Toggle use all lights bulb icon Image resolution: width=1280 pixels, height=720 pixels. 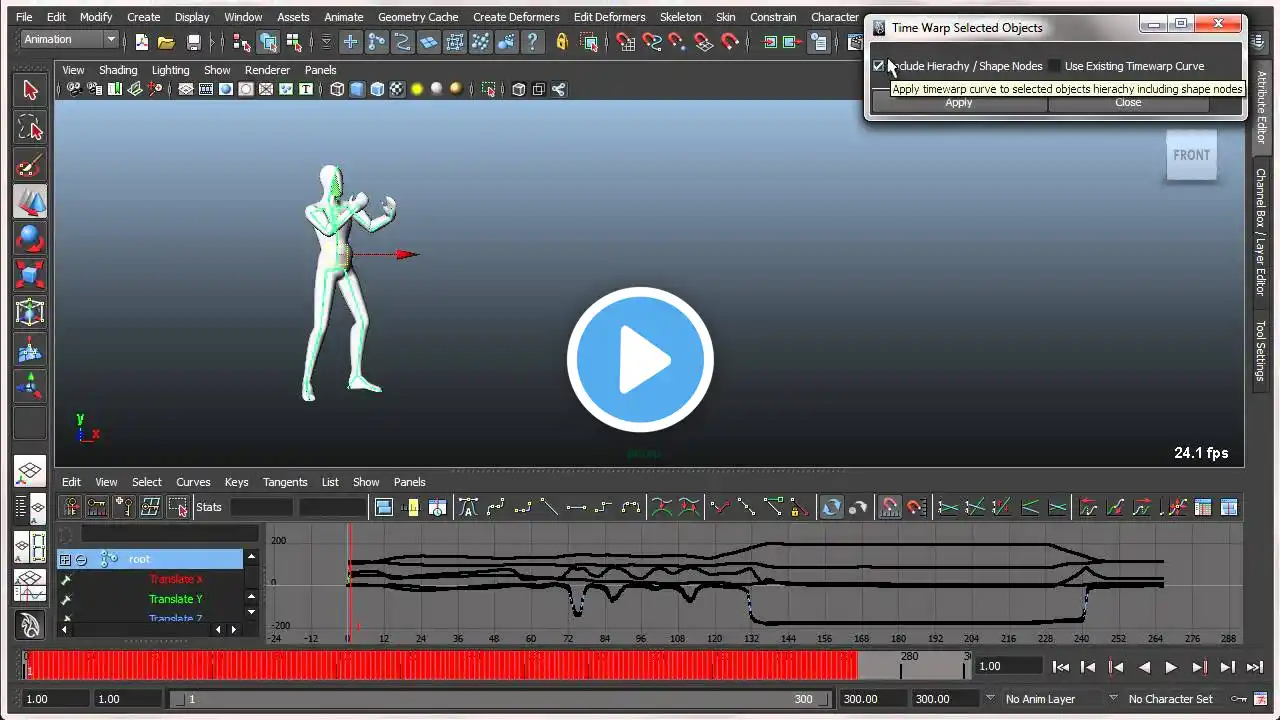(417, 89)
